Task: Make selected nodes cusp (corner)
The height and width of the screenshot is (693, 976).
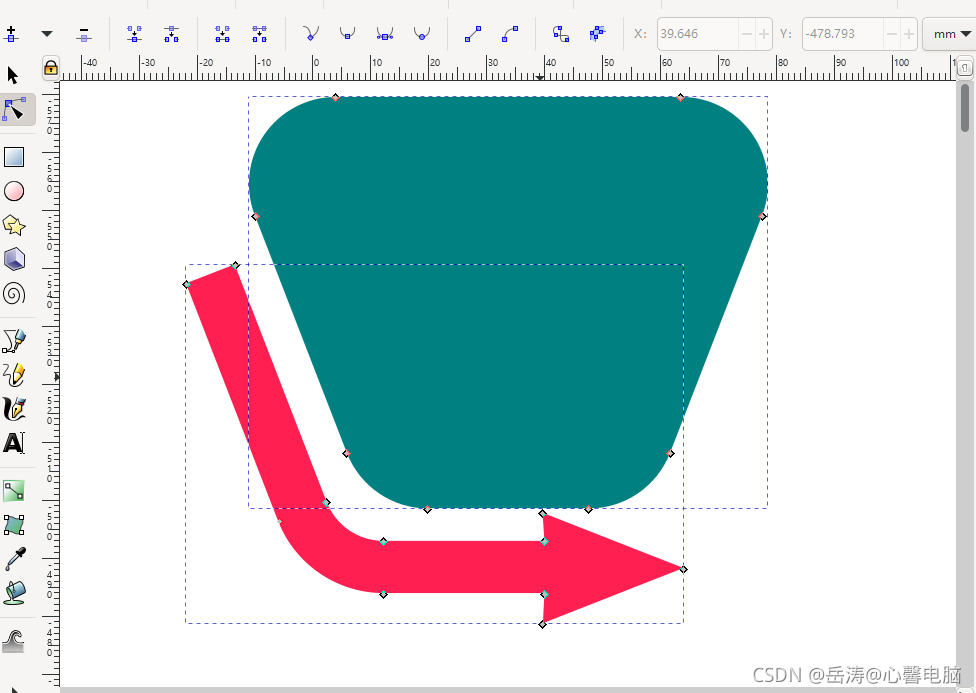Action: (x=311, y=34)
